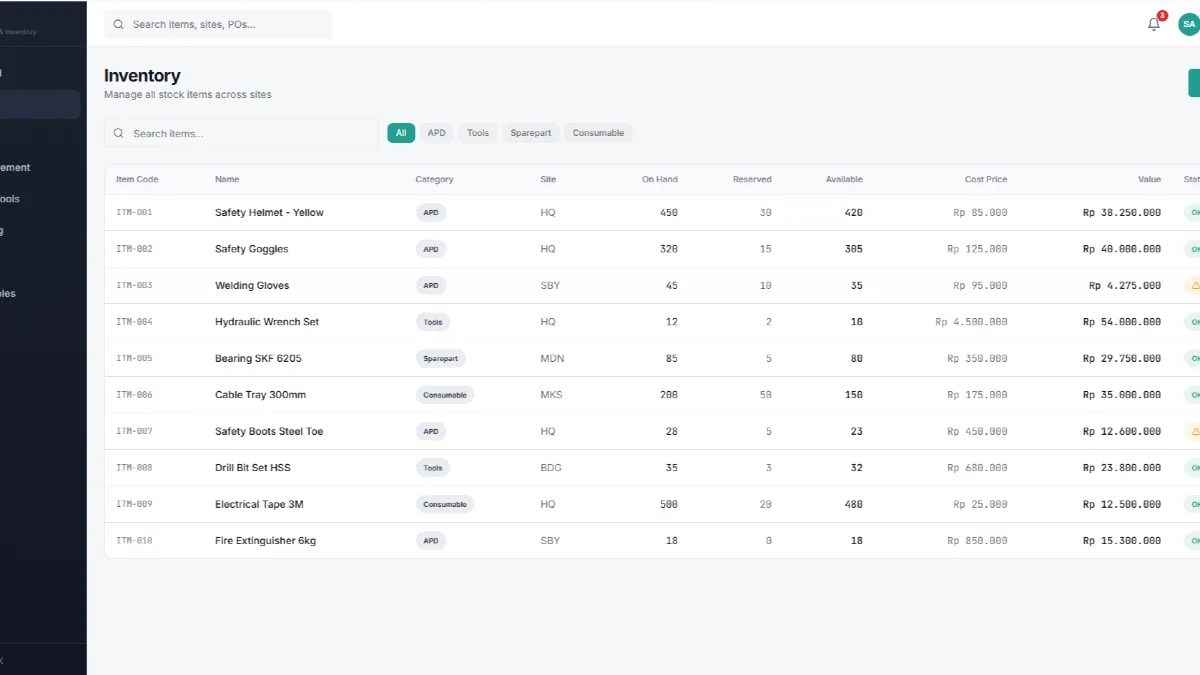Image resolution: width=1200 pixels, height=675 pixels.
Task: Click value Rp 4.275.000 in Welding Gloves row
Action: coord(1125,285)
